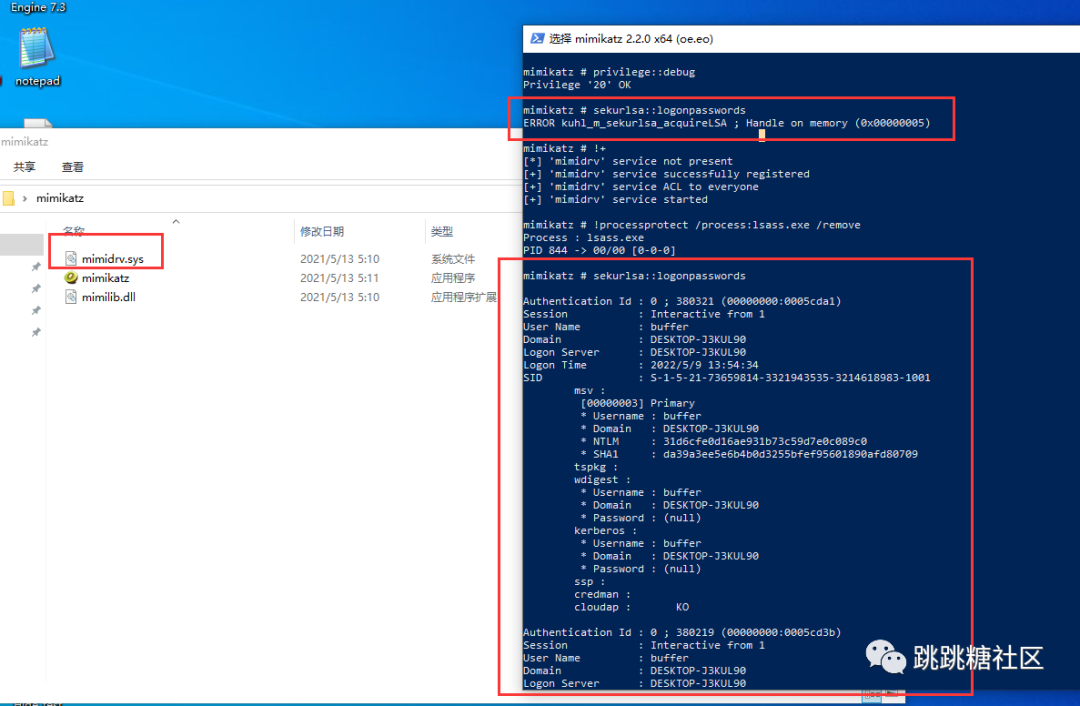Click the SHA1 hash value
Image resolution: width=1080 pixels, height=706 pixels.
[790, 454]
